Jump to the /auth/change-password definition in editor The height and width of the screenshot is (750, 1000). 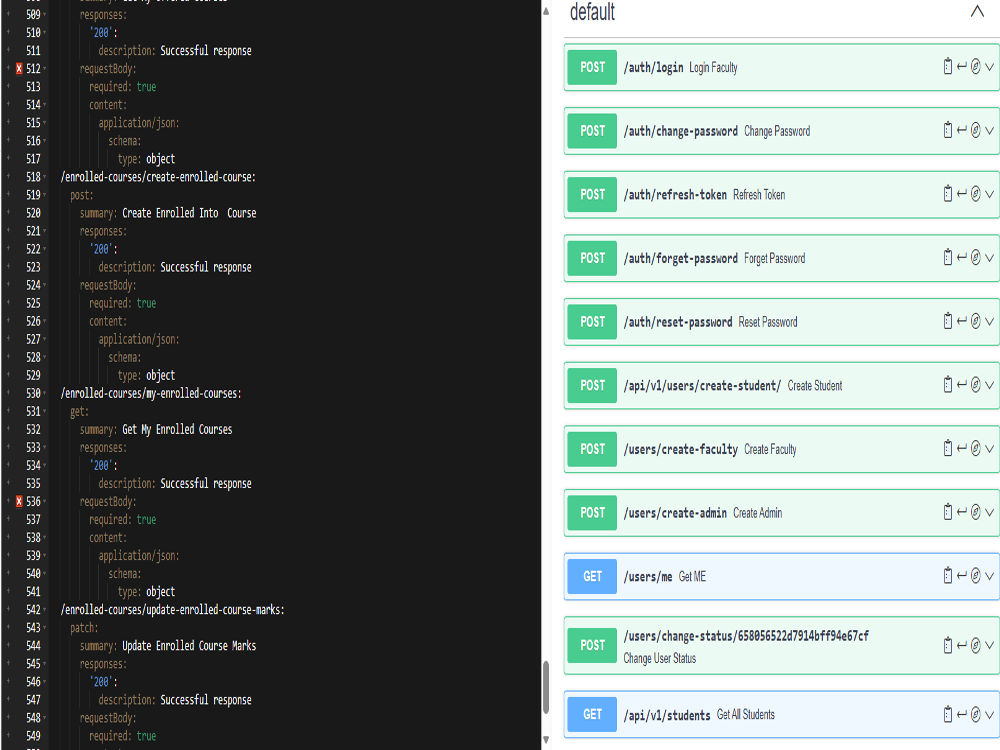coord(962,130)
